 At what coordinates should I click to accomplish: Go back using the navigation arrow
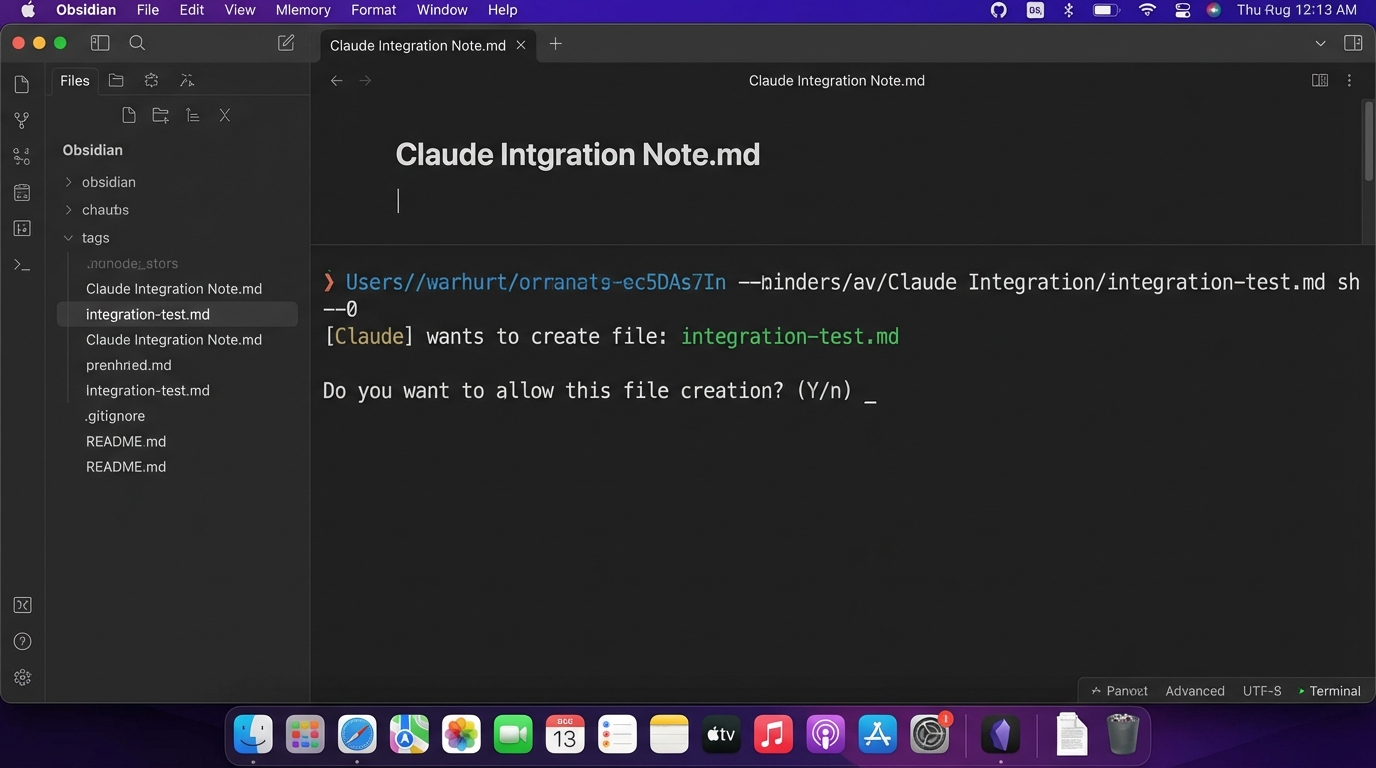click(x=337, y=80)
